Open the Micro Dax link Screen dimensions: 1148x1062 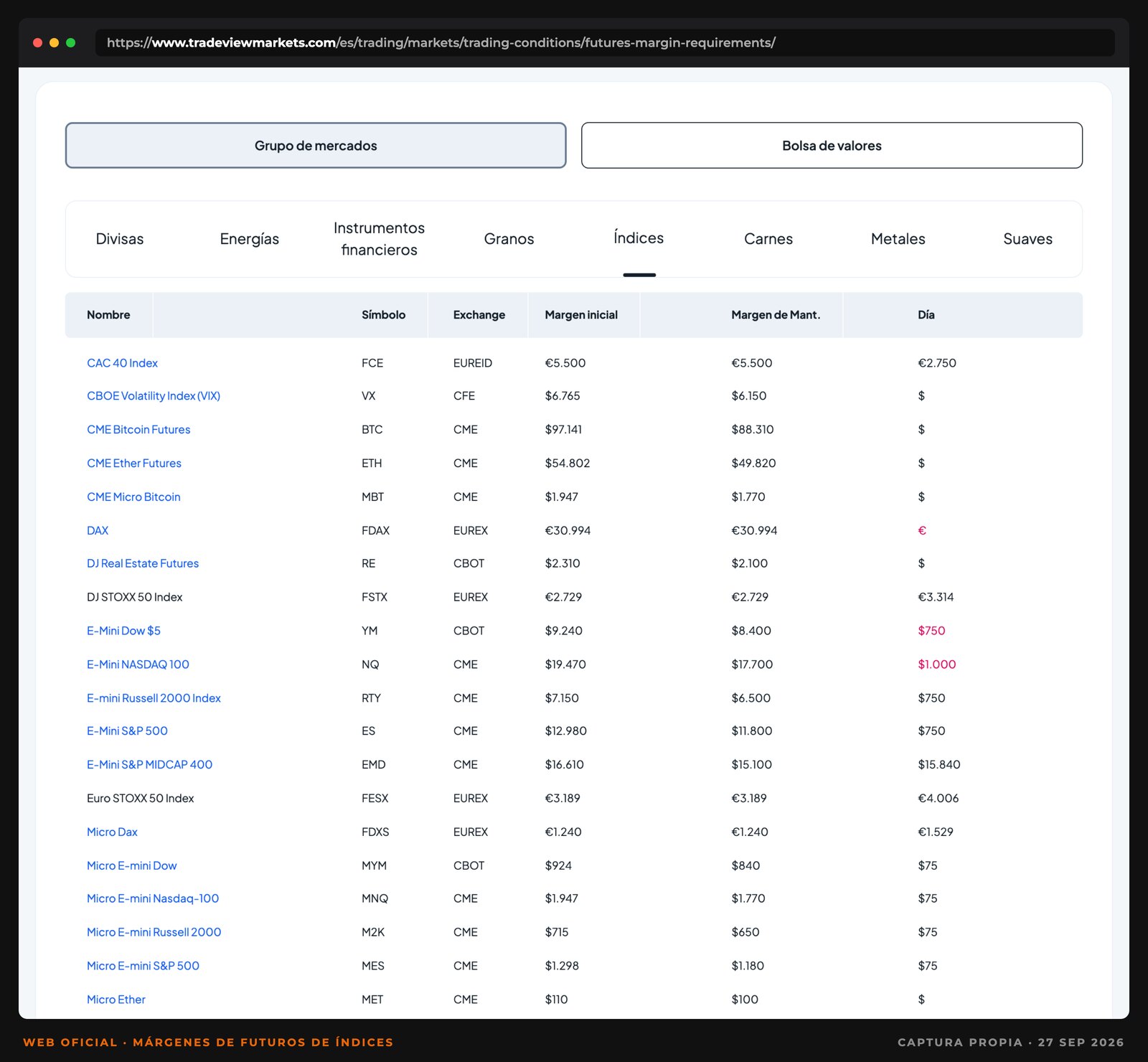[x=112, y=832]
